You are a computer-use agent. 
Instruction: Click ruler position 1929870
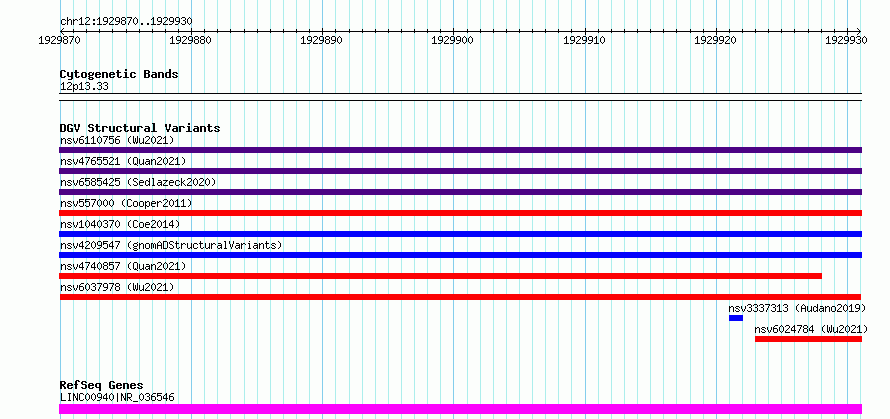(x=60, y=40)
